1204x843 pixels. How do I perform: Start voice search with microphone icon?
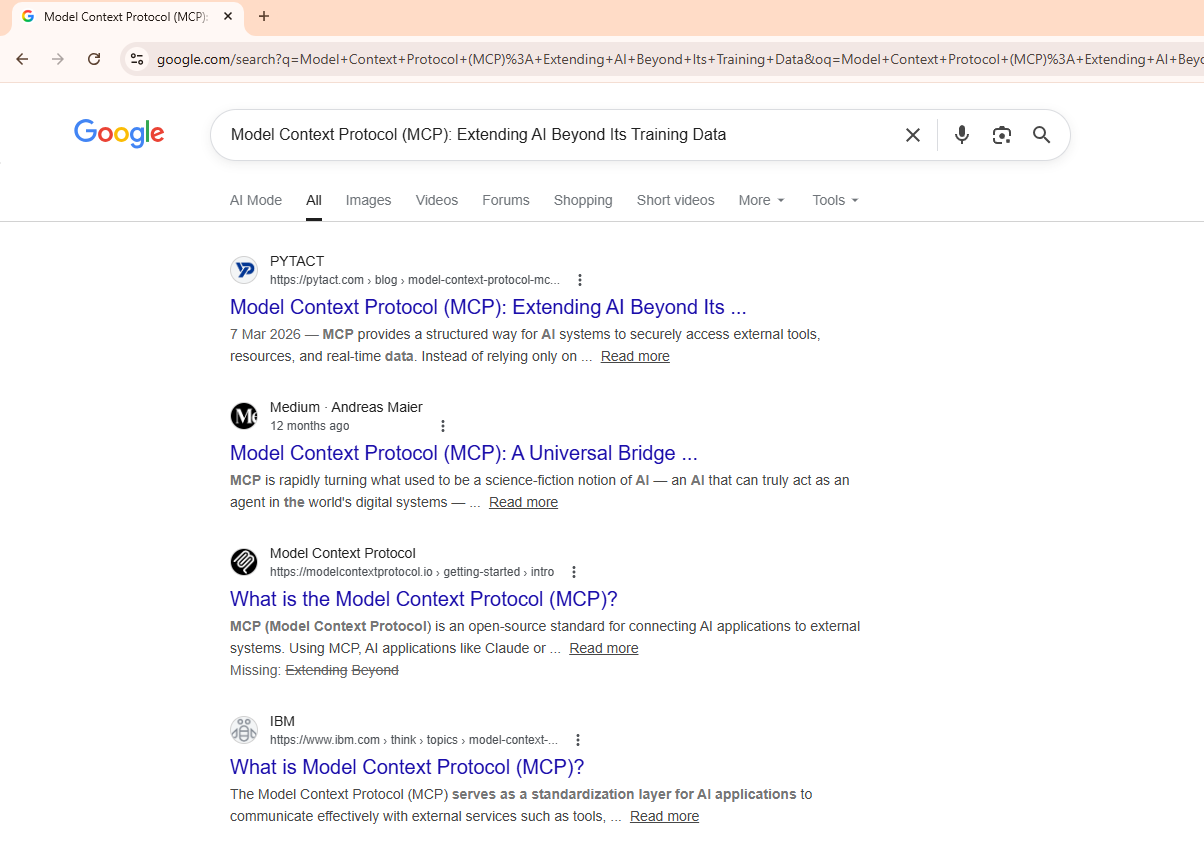click(x=961, y=135)
